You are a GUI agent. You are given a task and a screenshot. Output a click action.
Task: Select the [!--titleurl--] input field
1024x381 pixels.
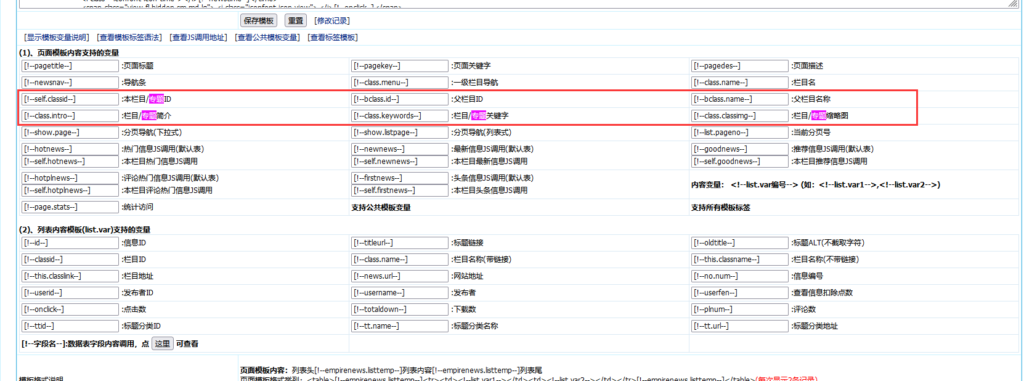(x=400, y=243)
